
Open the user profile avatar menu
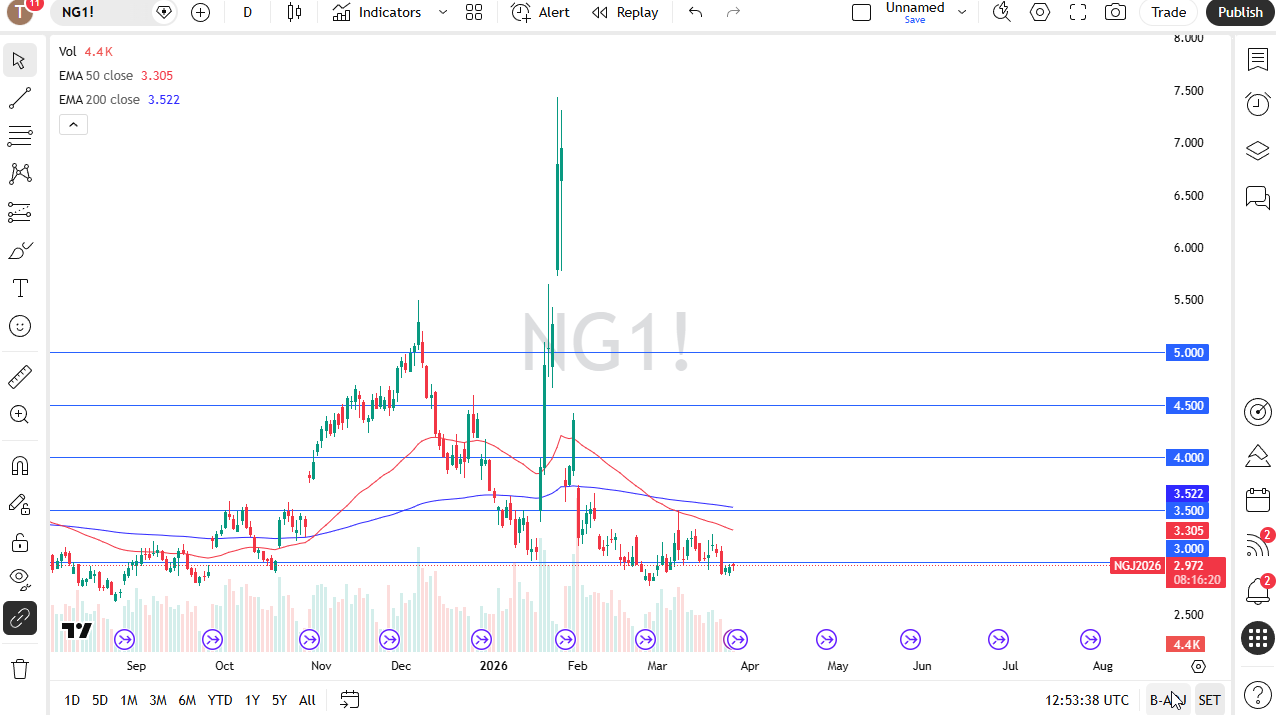(20, 12)
